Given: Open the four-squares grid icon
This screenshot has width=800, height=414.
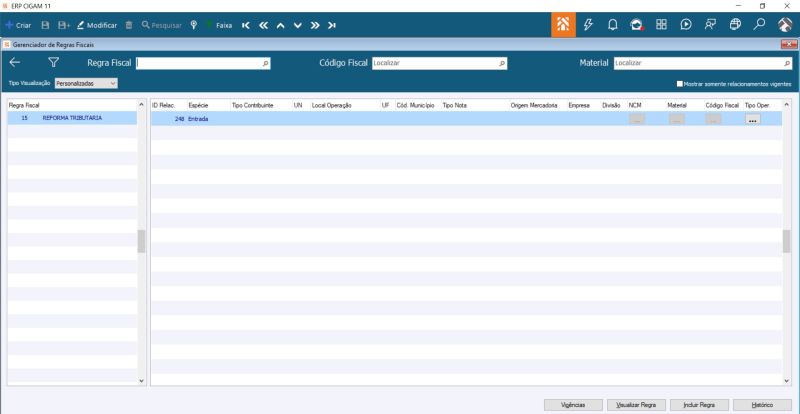Looking at the screenshot, I should tap(661, 25).
